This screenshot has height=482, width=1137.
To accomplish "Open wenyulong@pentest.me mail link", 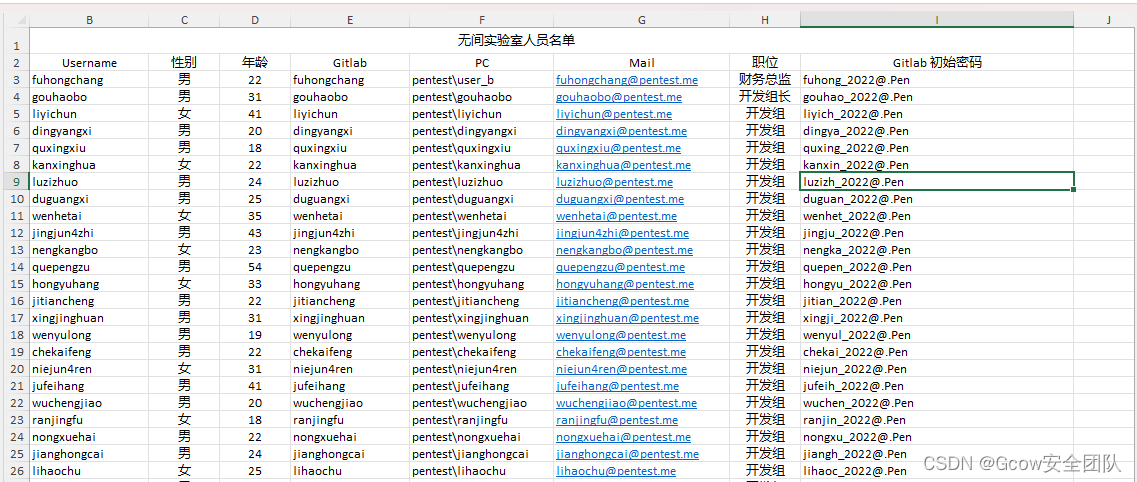I will [x=621, y=335].
